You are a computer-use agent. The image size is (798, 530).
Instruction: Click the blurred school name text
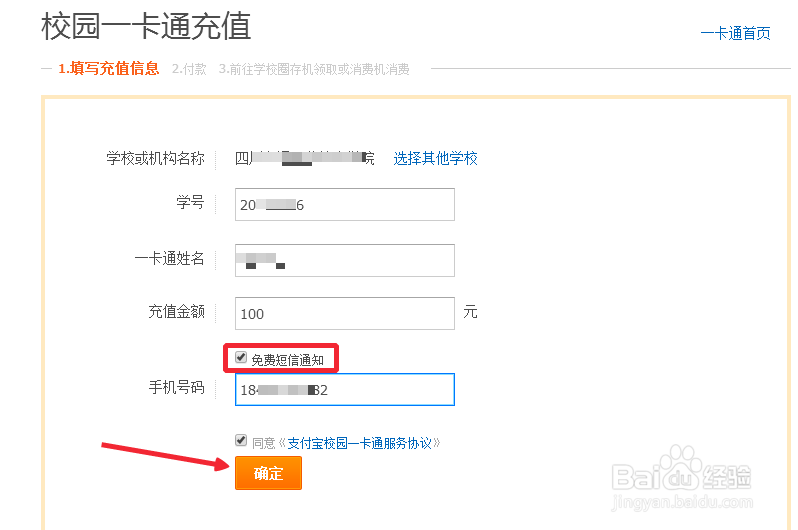click(304, 158)
